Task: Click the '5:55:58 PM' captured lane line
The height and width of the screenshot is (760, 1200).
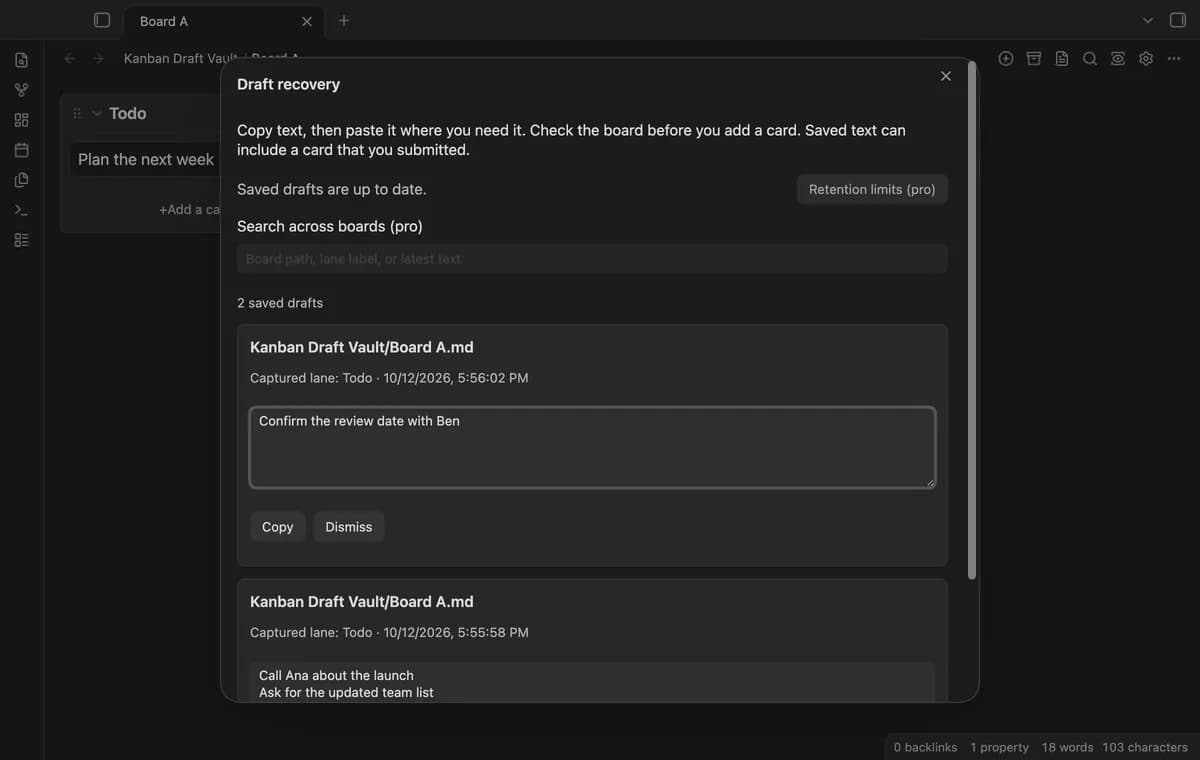Action: coord(389,632)
